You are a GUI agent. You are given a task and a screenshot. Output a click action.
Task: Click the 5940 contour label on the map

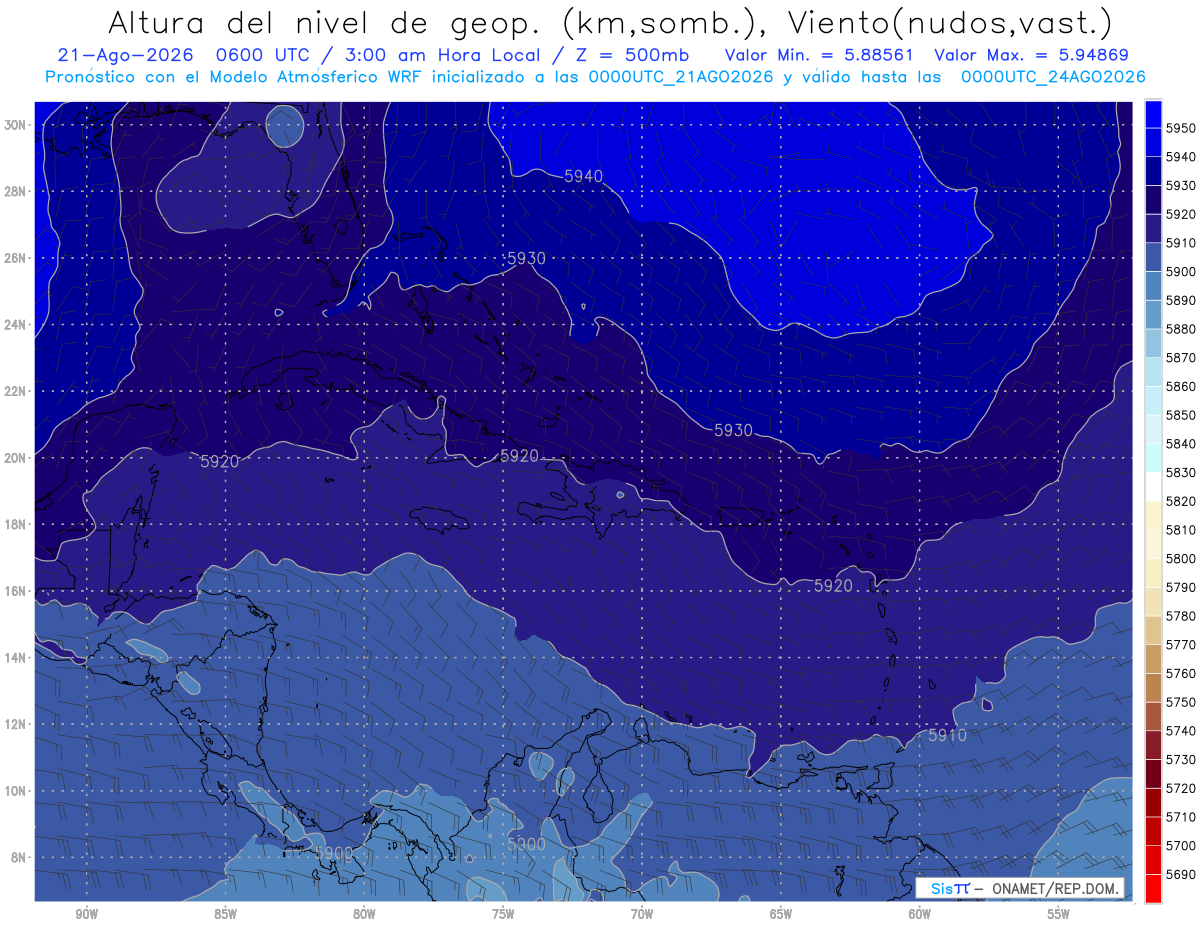pos(584,176)
